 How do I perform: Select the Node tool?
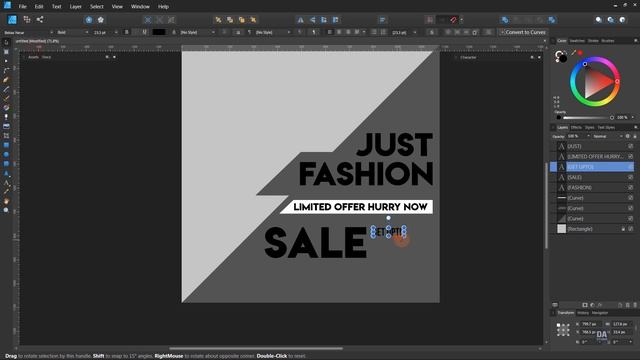[x=6, y=61]
